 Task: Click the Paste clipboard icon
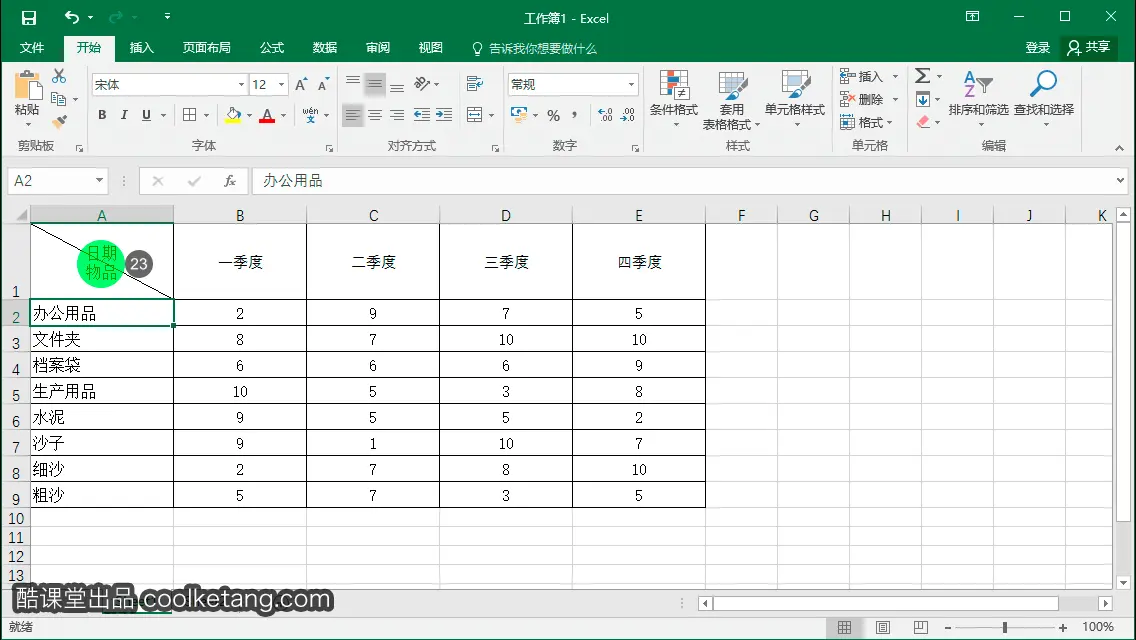(28, 86)
